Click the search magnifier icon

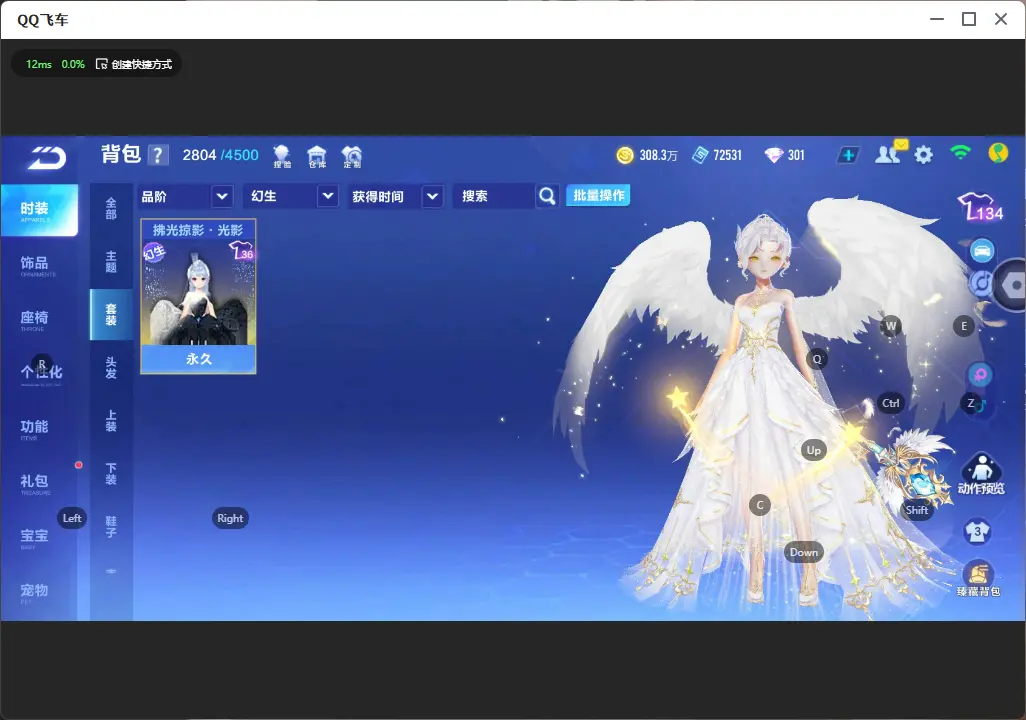(x=547, y=196)
